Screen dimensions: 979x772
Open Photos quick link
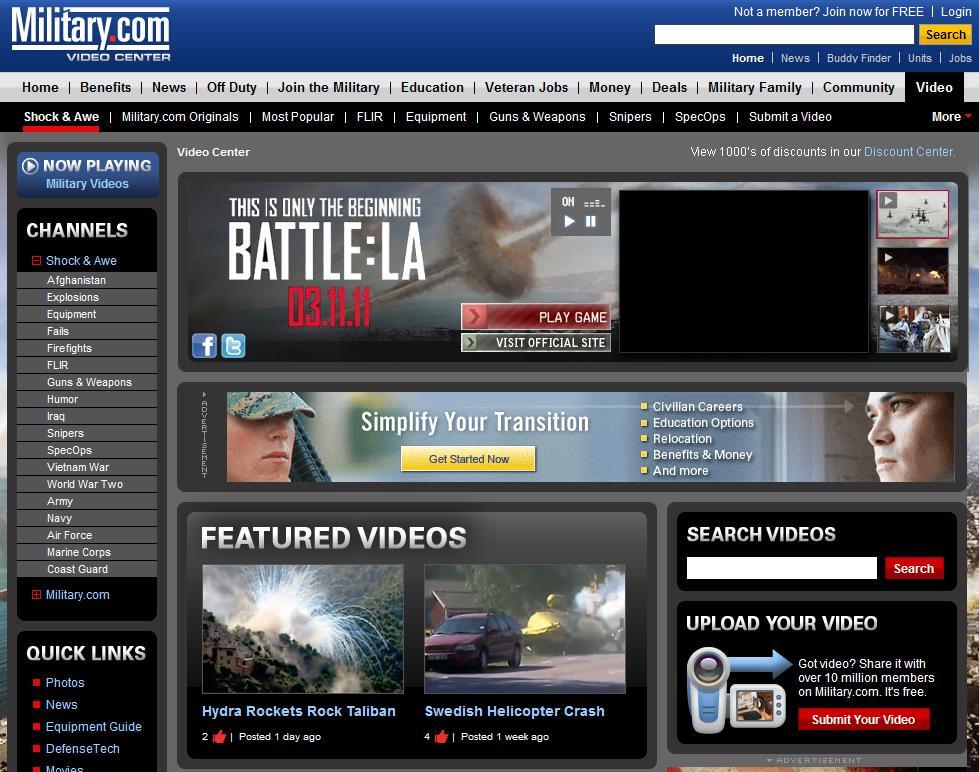65,683
